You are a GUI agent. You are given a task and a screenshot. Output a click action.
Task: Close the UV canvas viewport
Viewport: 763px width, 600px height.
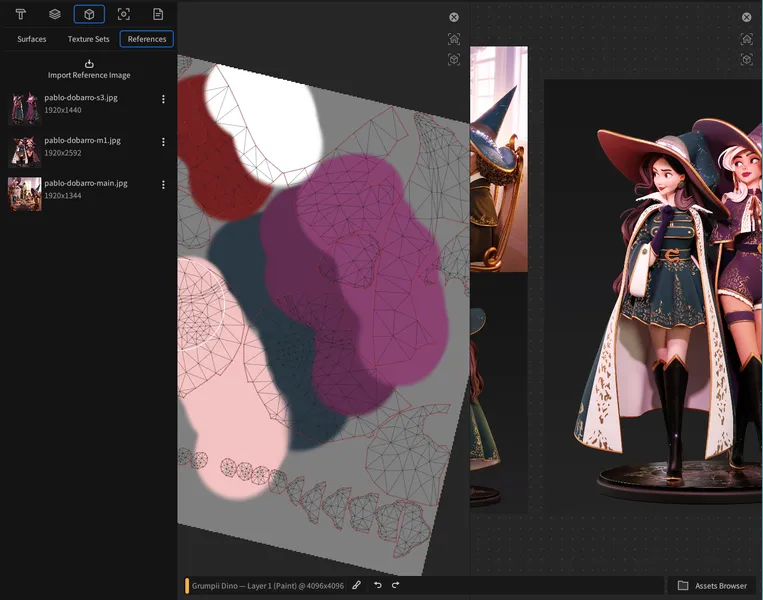454,17
